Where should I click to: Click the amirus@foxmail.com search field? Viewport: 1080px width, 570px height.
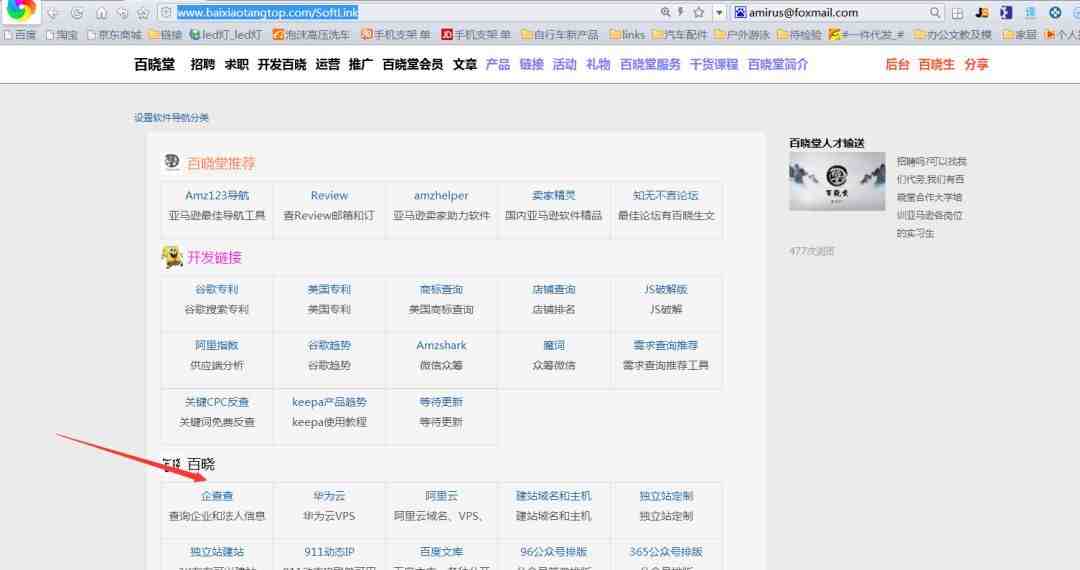[x=838, y=12]
